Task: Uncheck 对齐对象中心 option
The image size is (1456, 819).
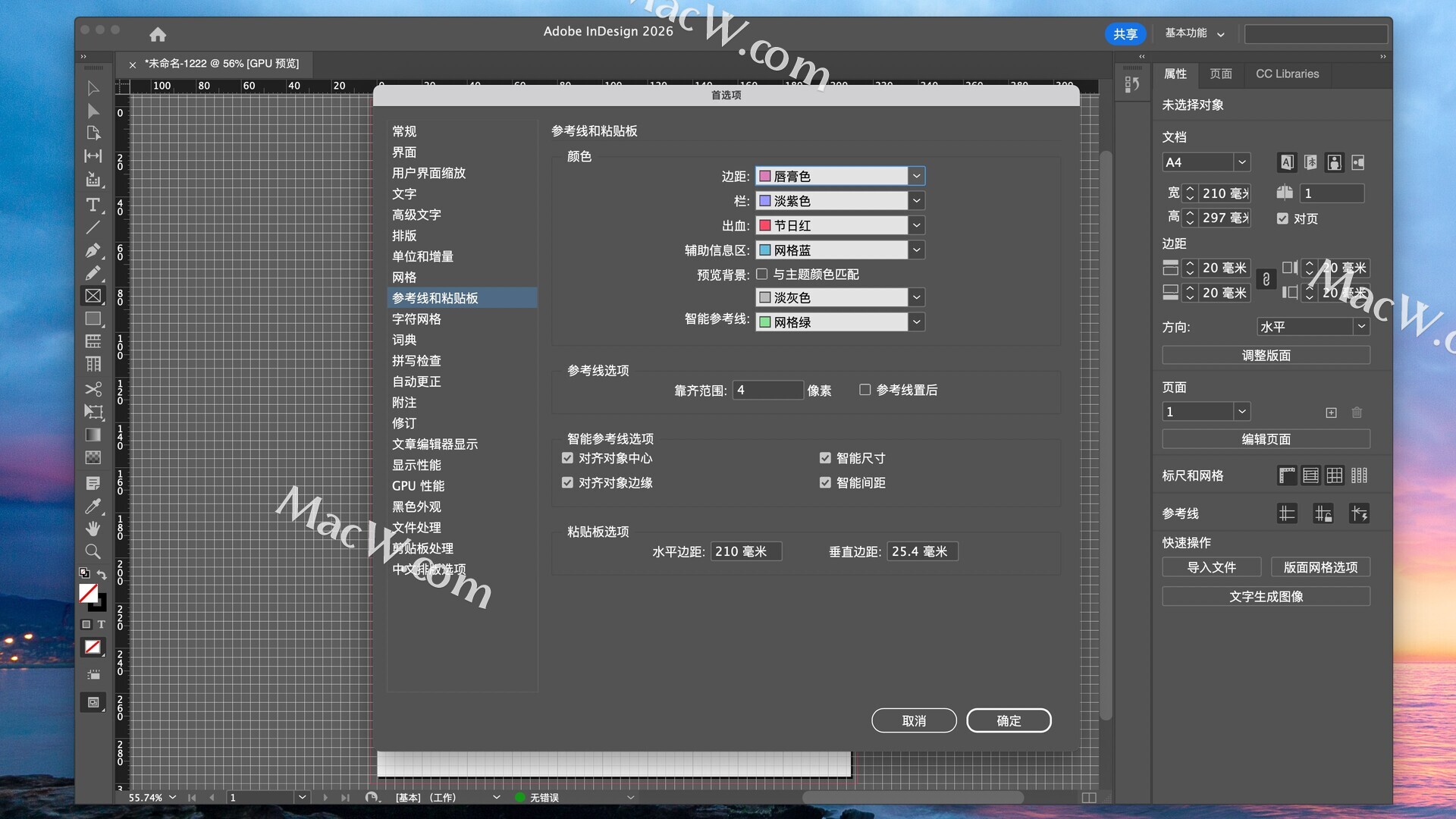Action: (x=567, y=458)
